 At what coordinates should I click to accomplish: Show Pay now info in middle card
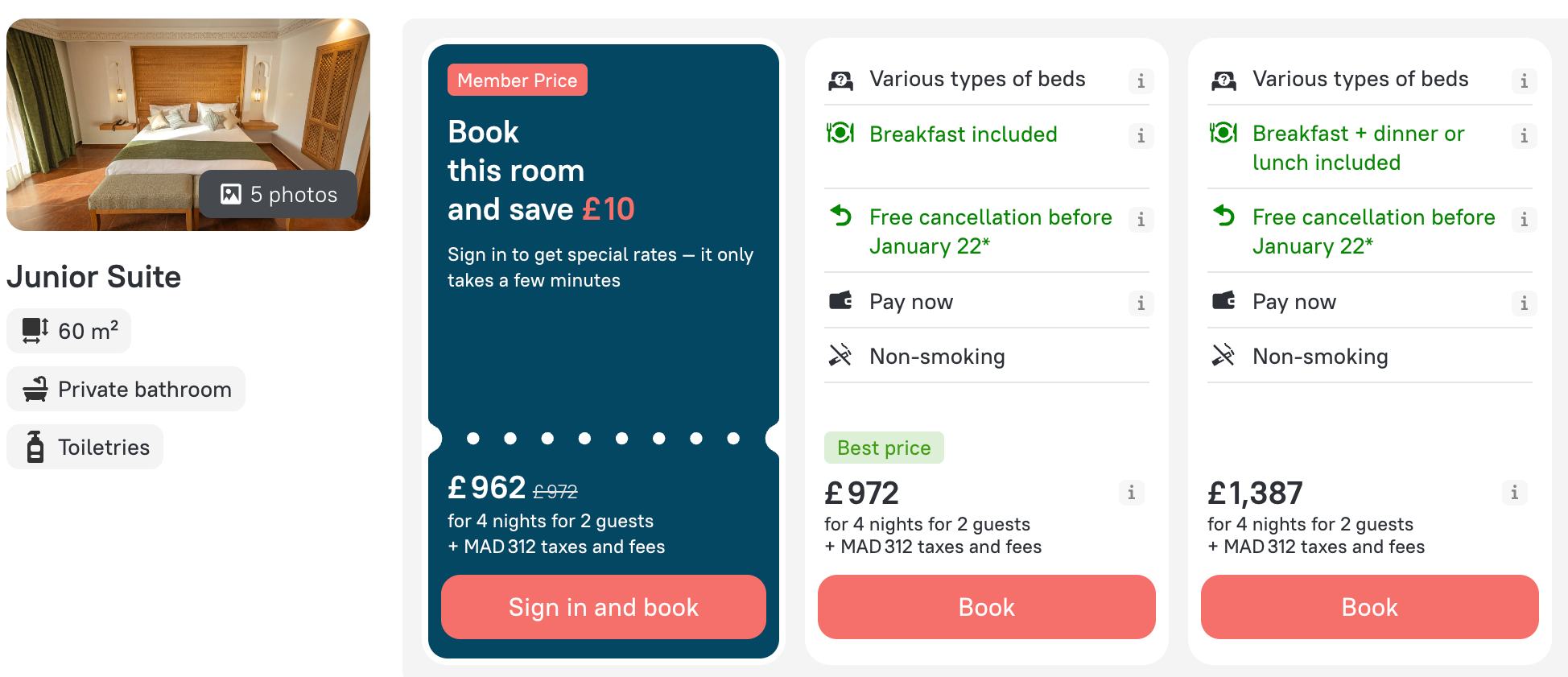[1141, 303]
